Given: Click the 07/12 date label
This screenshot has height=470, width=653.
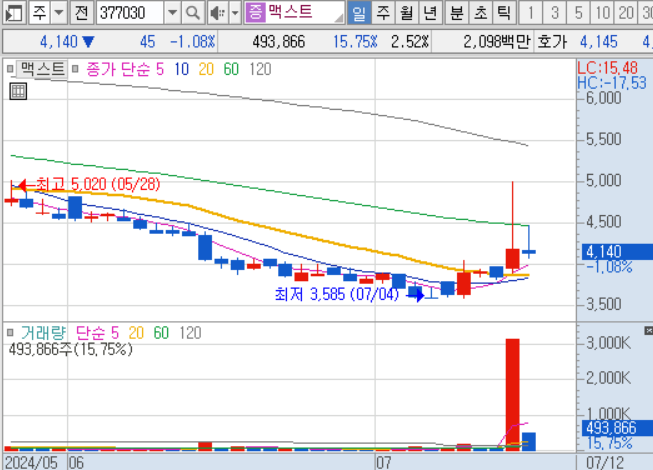Looking at the screenshot, I should pos(605,463).
